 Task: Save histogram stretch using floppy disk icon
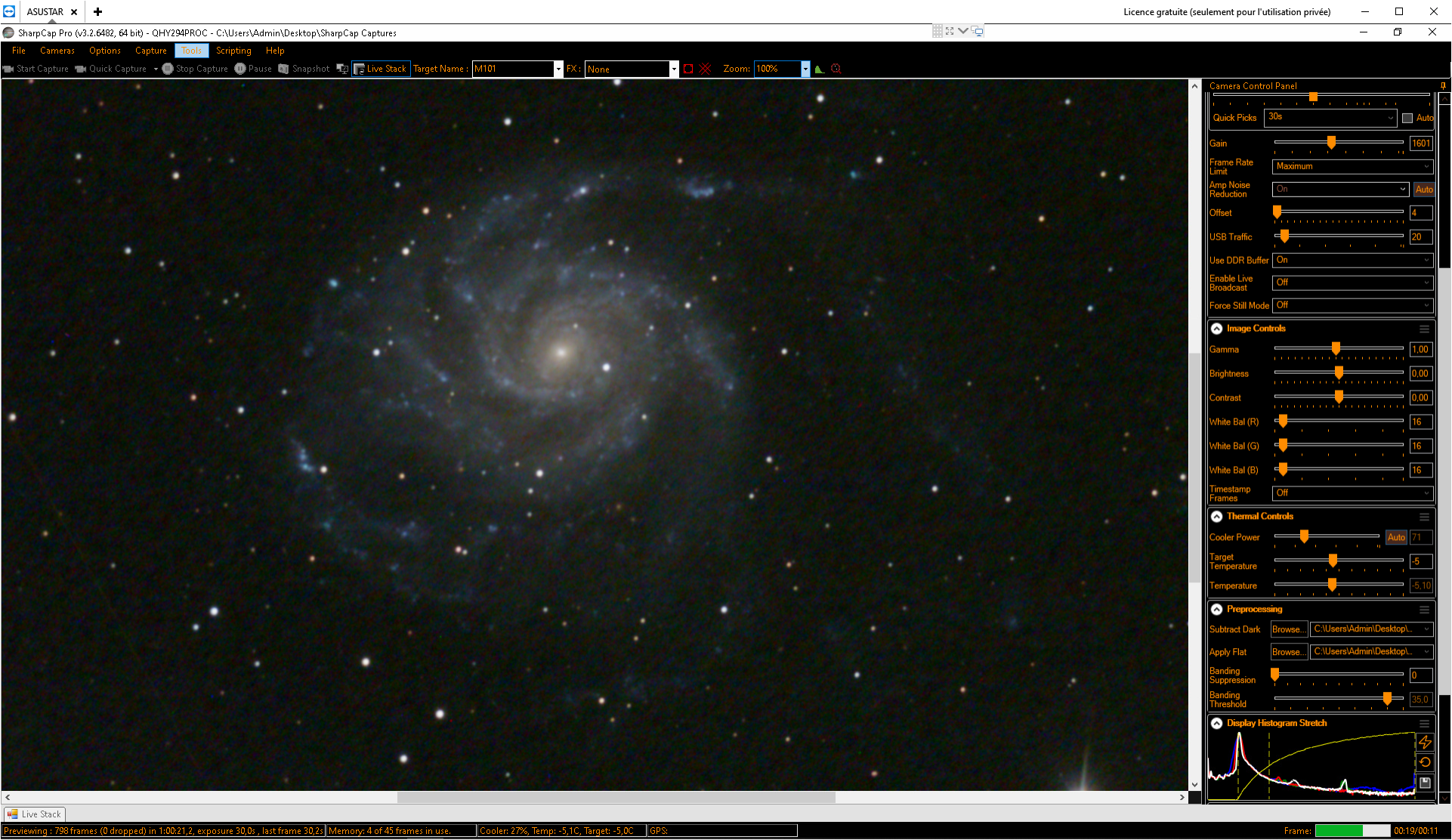[x=1425, y=783]
